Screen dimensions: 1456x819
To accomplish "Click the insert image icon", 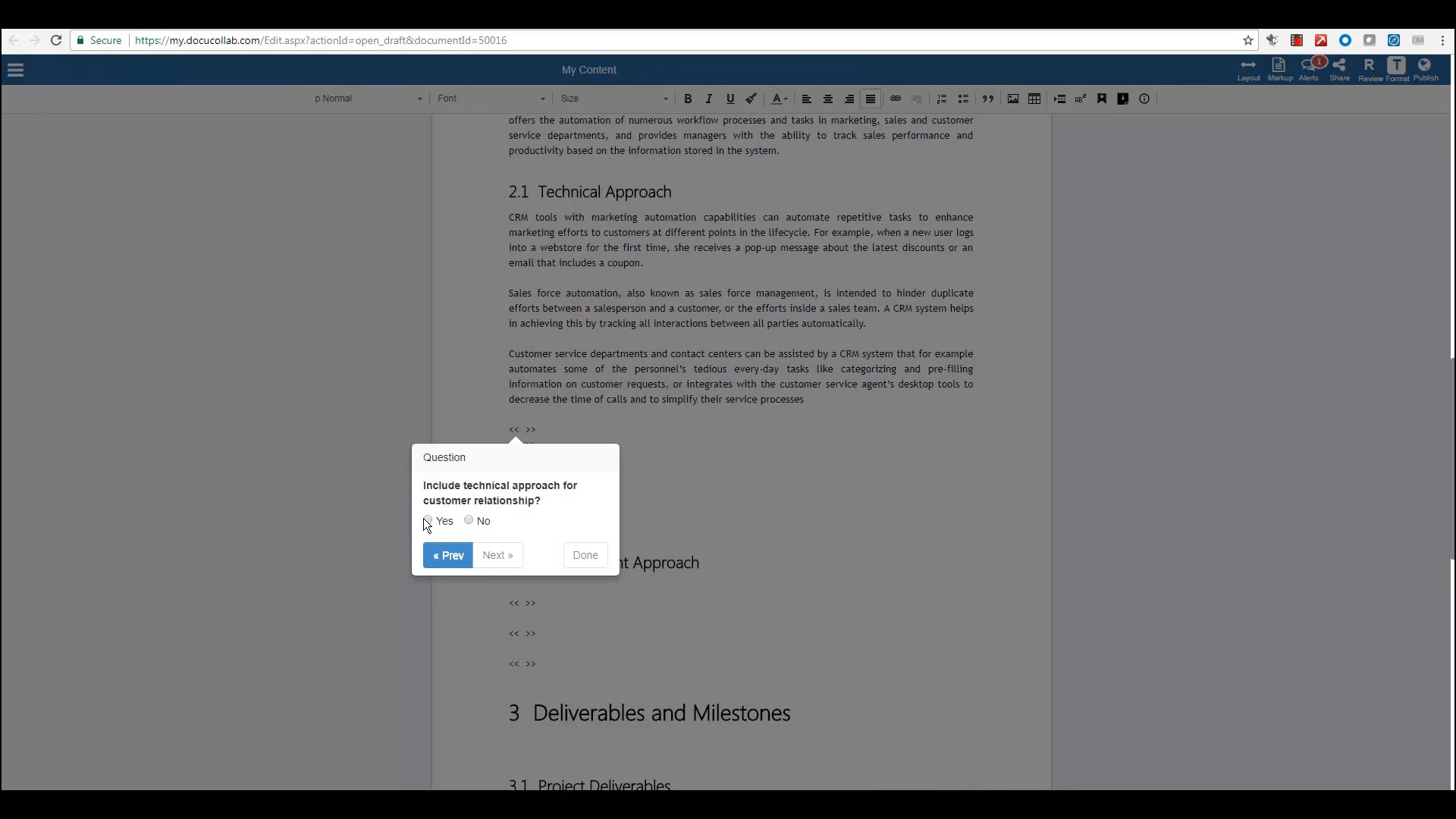I will point(1013,99).
